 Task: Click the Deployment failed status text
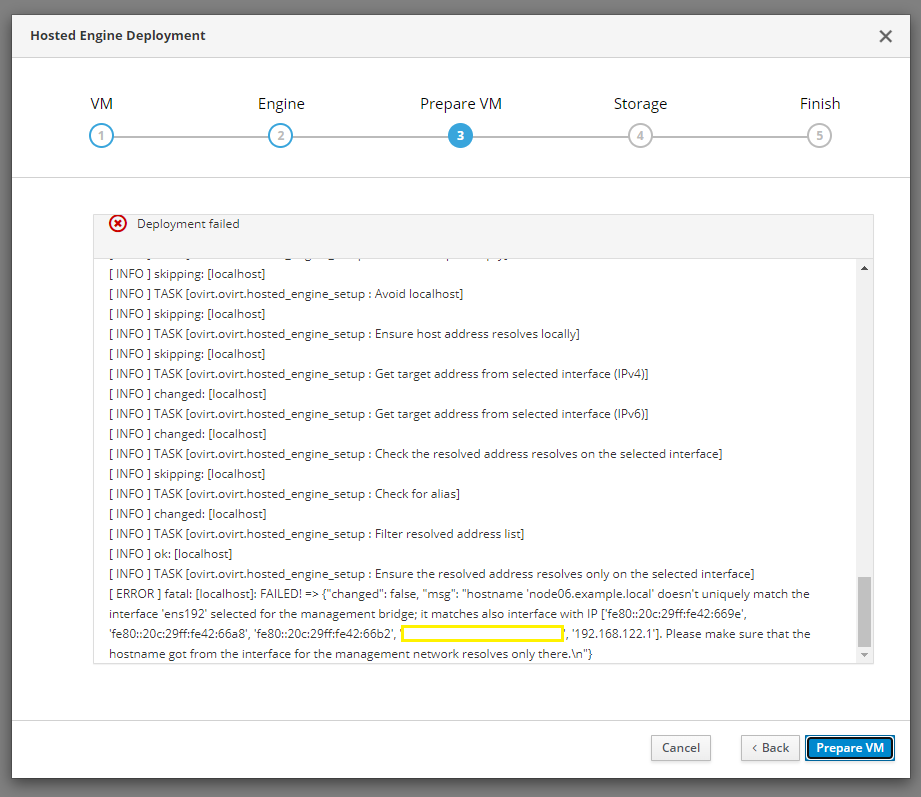coord(188,224)
